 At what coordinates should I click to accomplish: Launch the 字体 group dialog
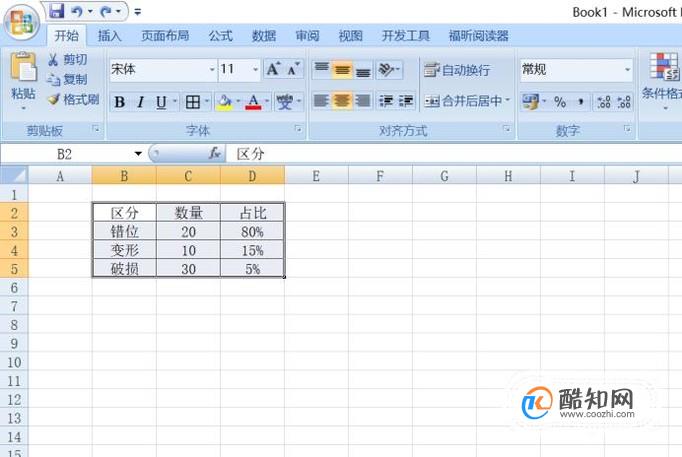[x=298, y=129]
